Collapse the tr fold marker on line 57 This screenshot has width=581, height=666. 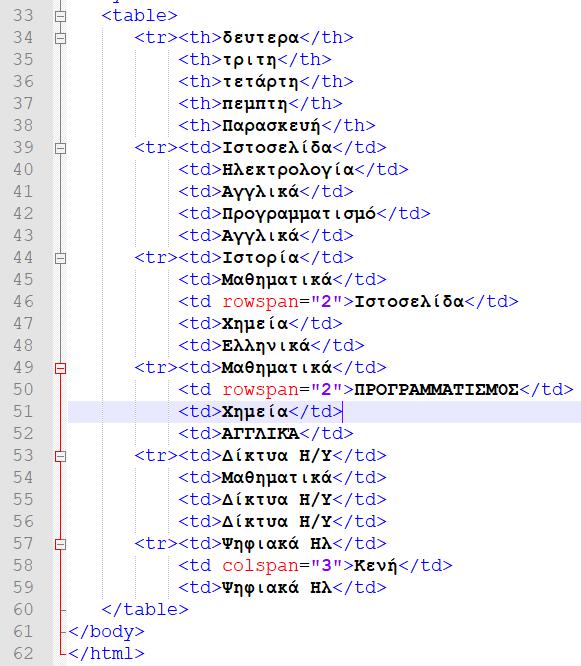(x=61, y=544)
